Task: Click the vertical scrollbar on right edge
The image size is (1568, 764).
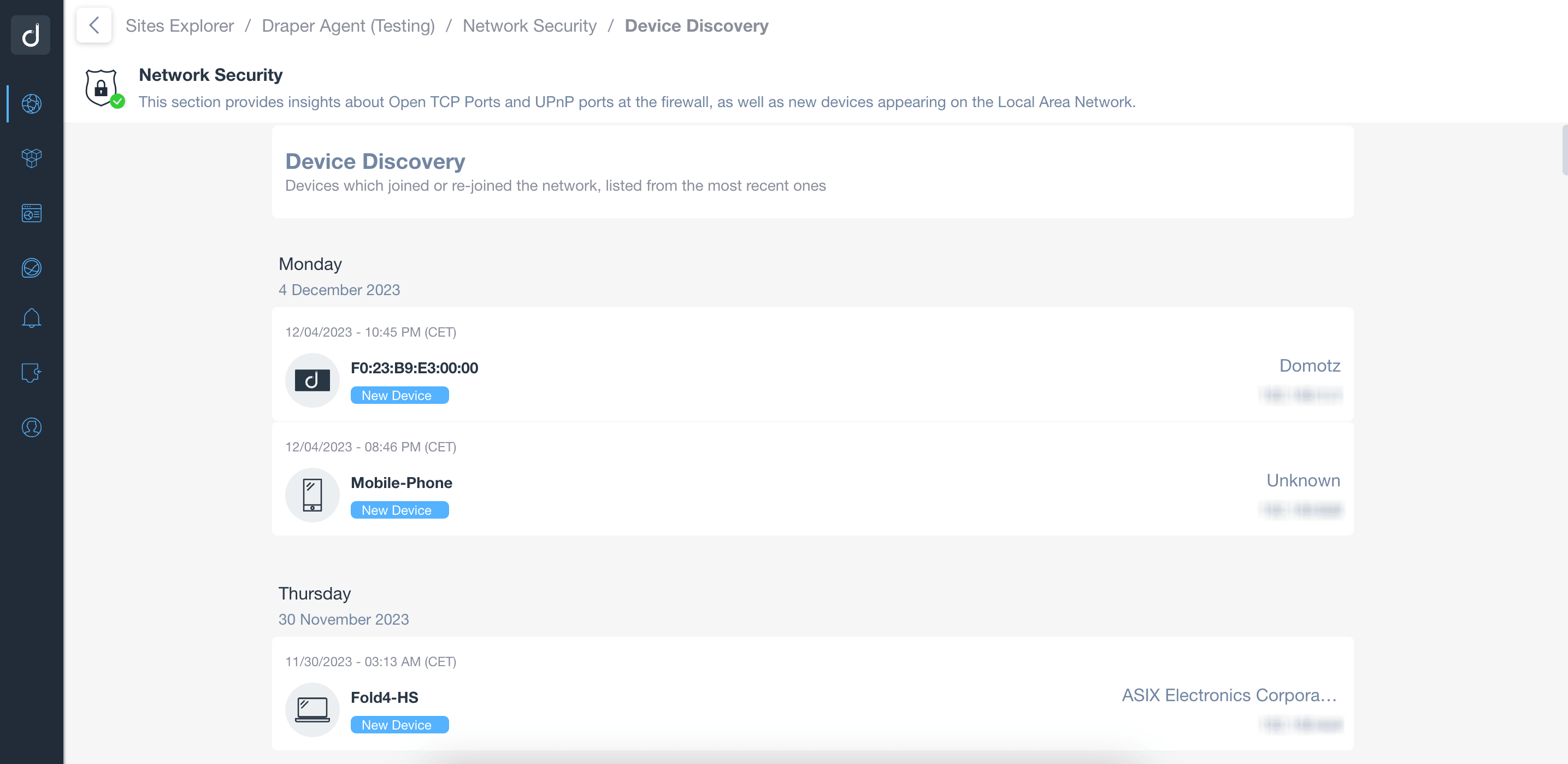Action: [1564, 150]
